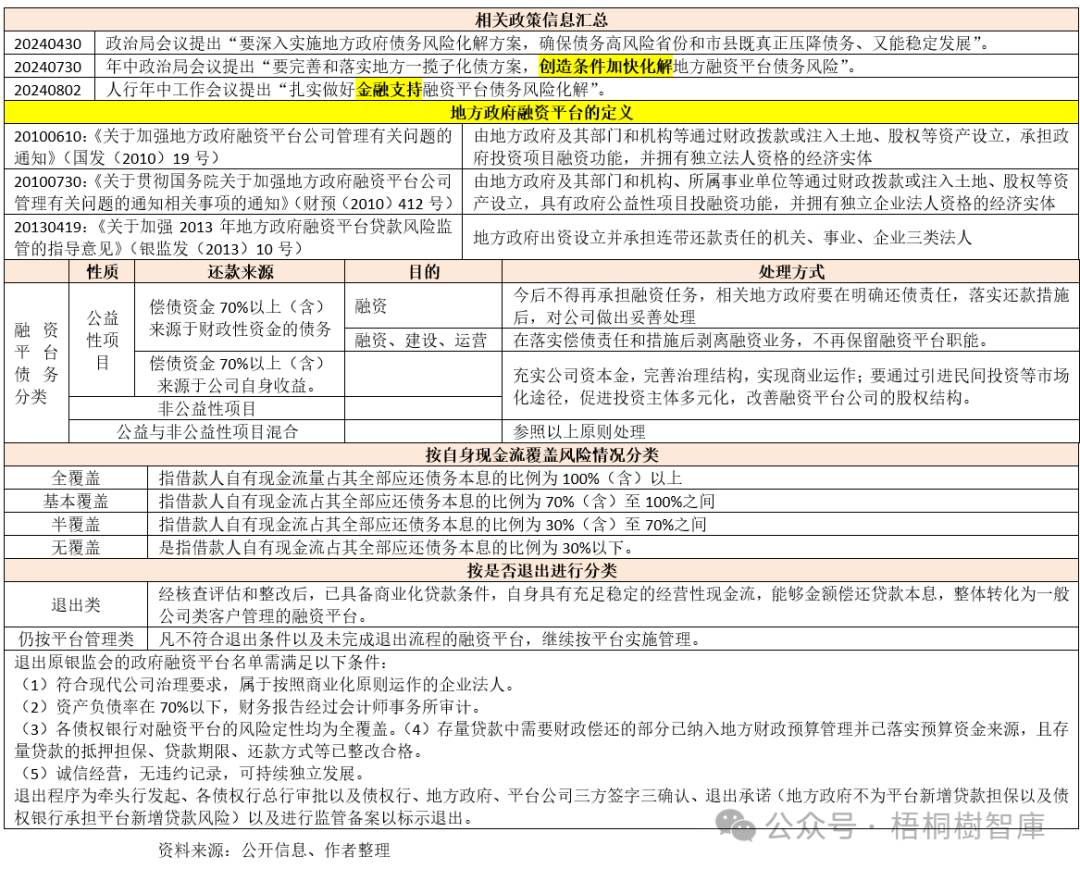Click the paragraph starting '退出程序为牵头行发起'
This screenshot has height=869, width=1080.
tap(541, 807)
